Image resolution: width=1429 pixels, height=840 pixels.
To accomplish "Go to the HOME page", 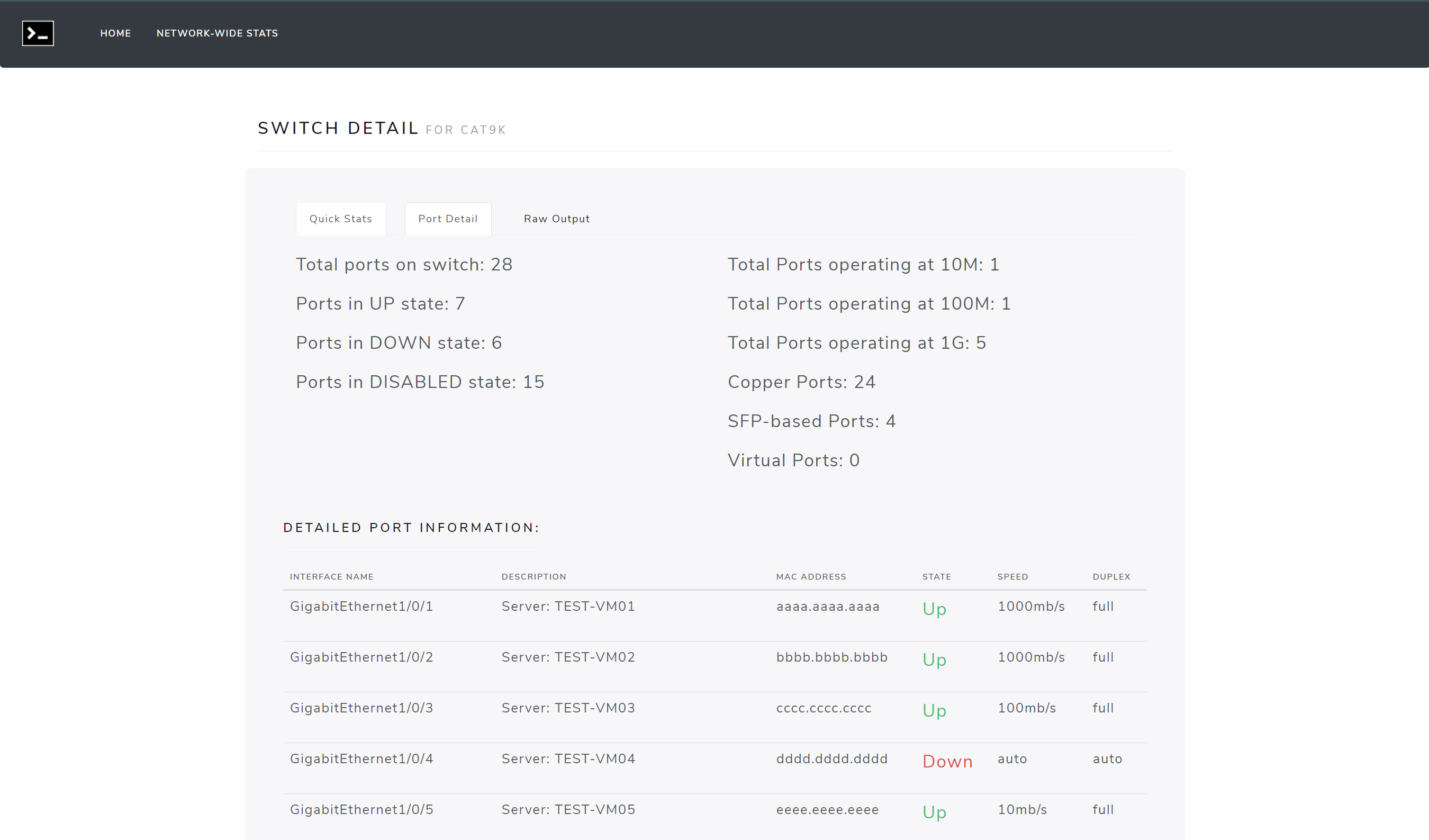I will point(116,33).
